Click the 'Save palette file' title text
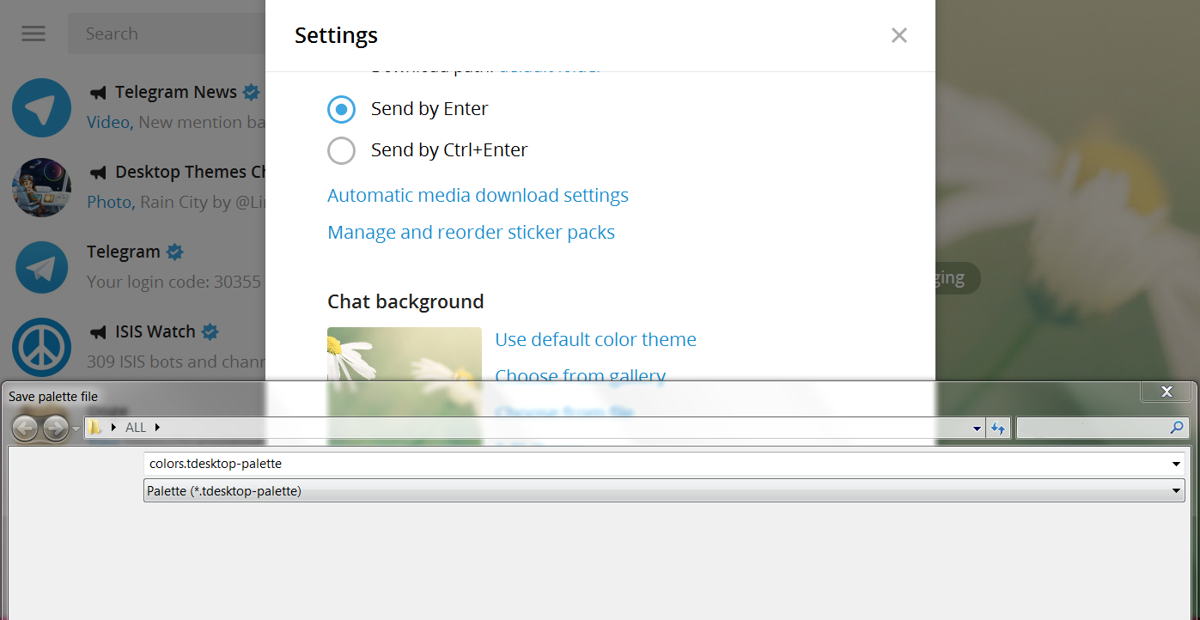The width and height of the screenshot is (1200, 620). 53,397
